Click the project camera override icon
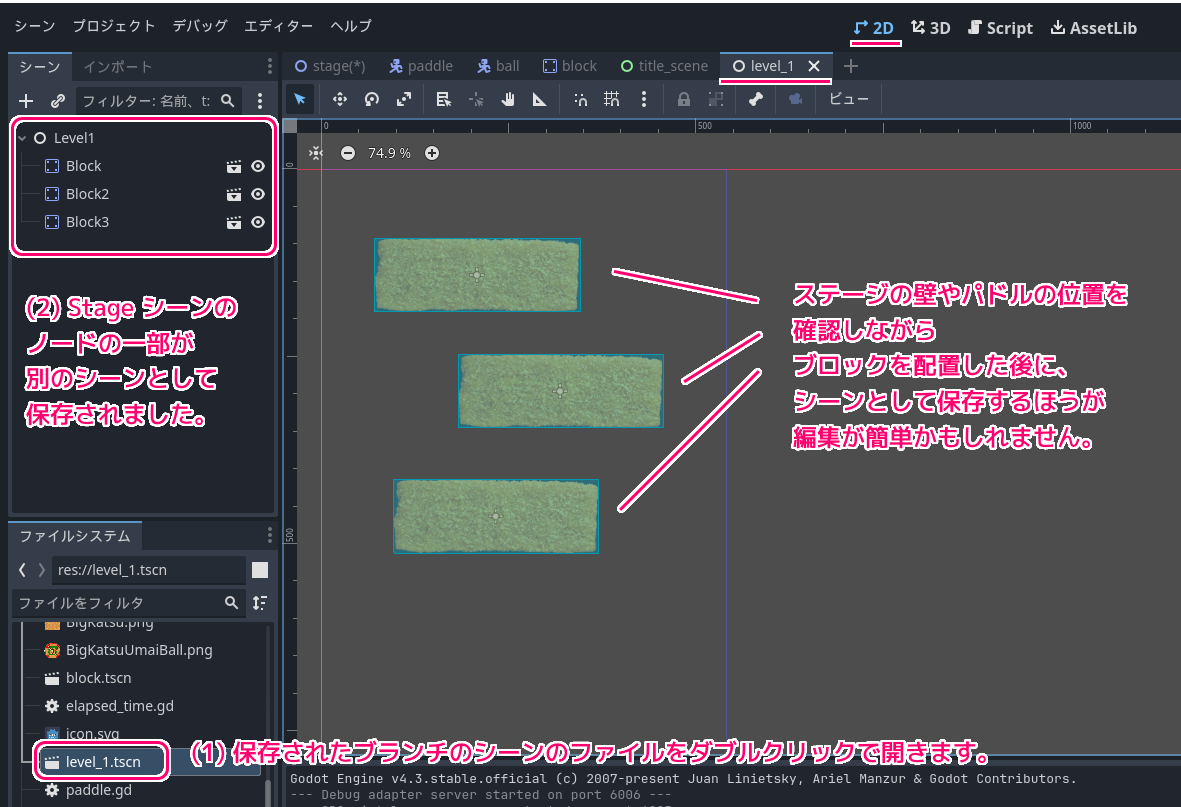Screen dimensions: 1181x807 pyautogui.click(x=795, y=99)
